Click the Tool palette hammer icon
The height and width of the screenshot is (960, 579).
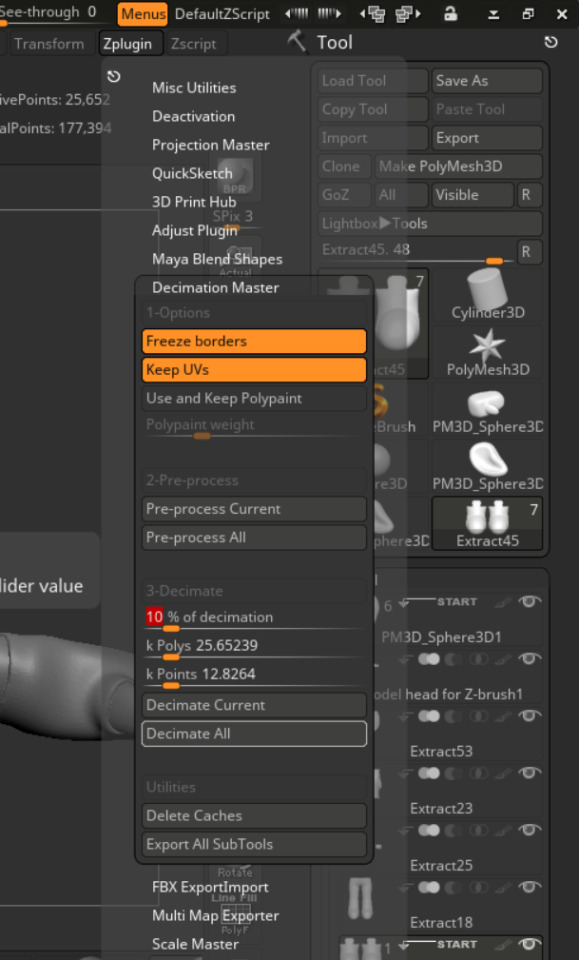click(x=297, y=42)
